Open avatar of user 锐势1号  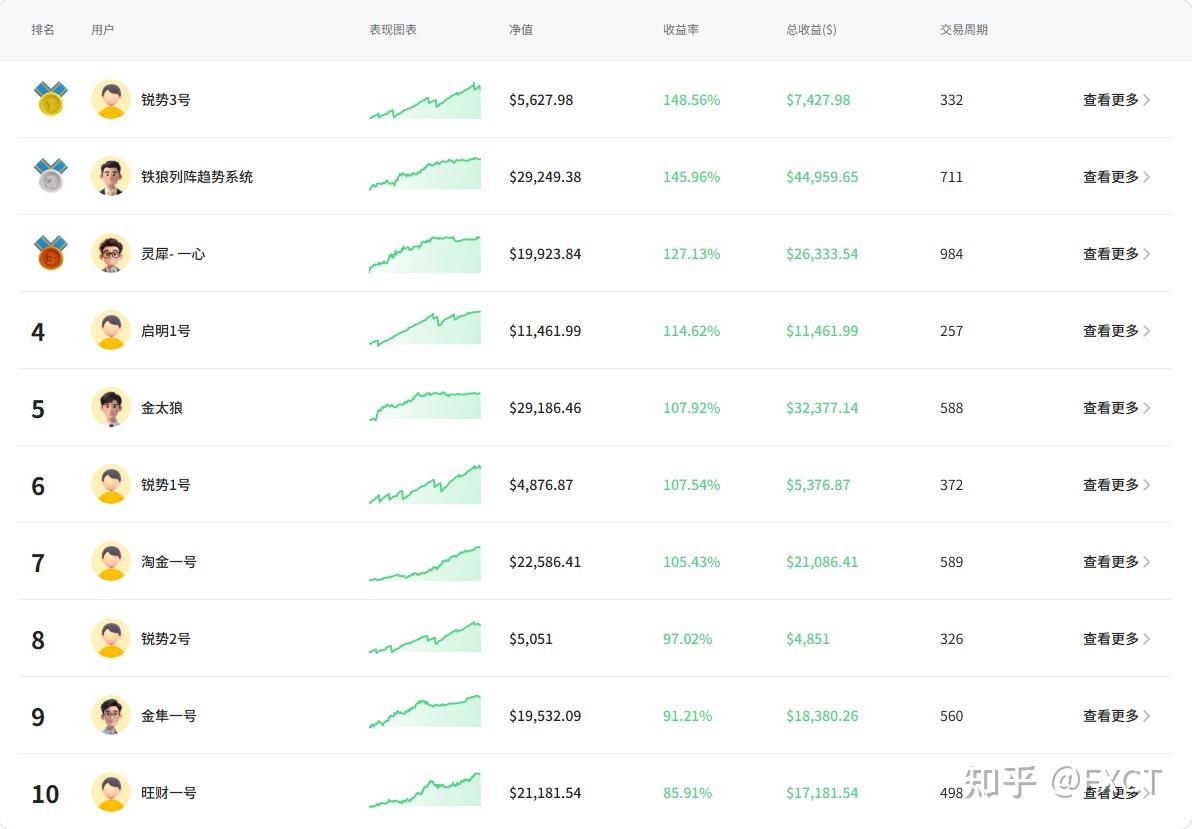(x=111, y=484)
